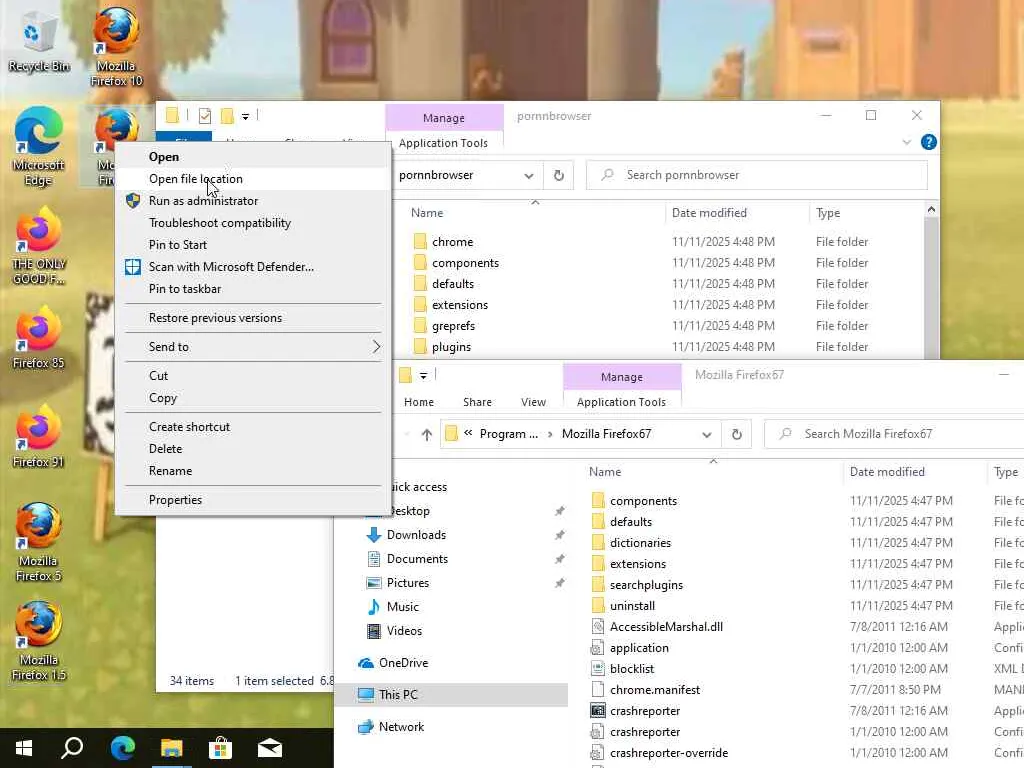Choose Scan with Microsoft Defender
Screen dimensions: 1024x768
pos(253,267)
